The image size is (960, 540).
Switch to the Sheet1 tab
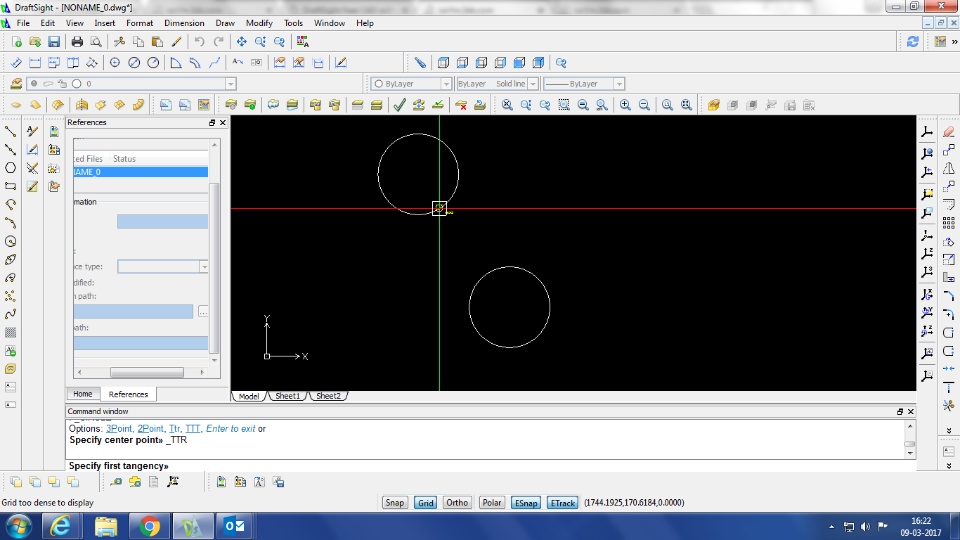coord(287,396)
